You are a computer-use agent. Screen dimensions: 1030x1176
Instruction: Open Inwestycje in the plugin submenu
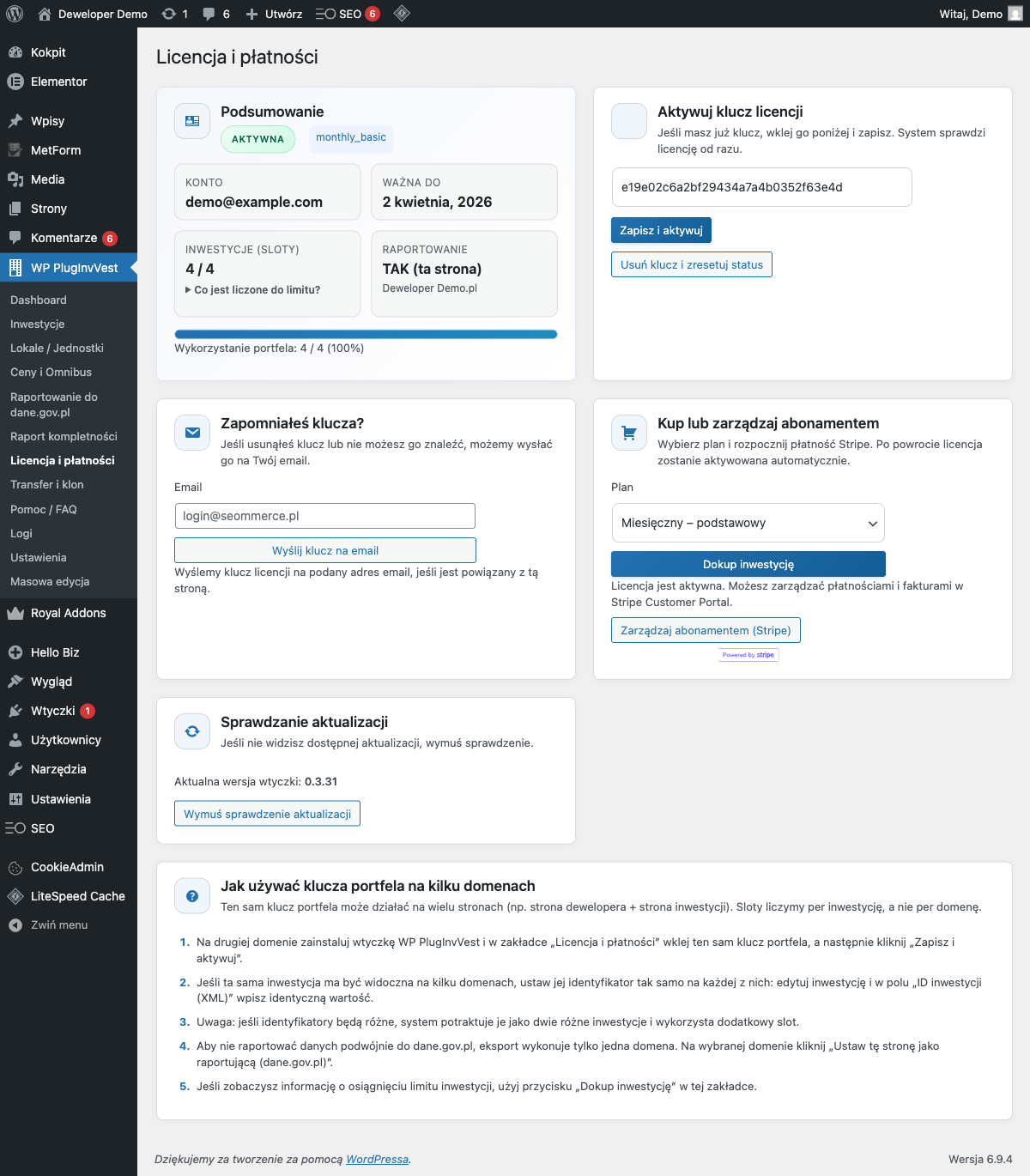point(38,324)
